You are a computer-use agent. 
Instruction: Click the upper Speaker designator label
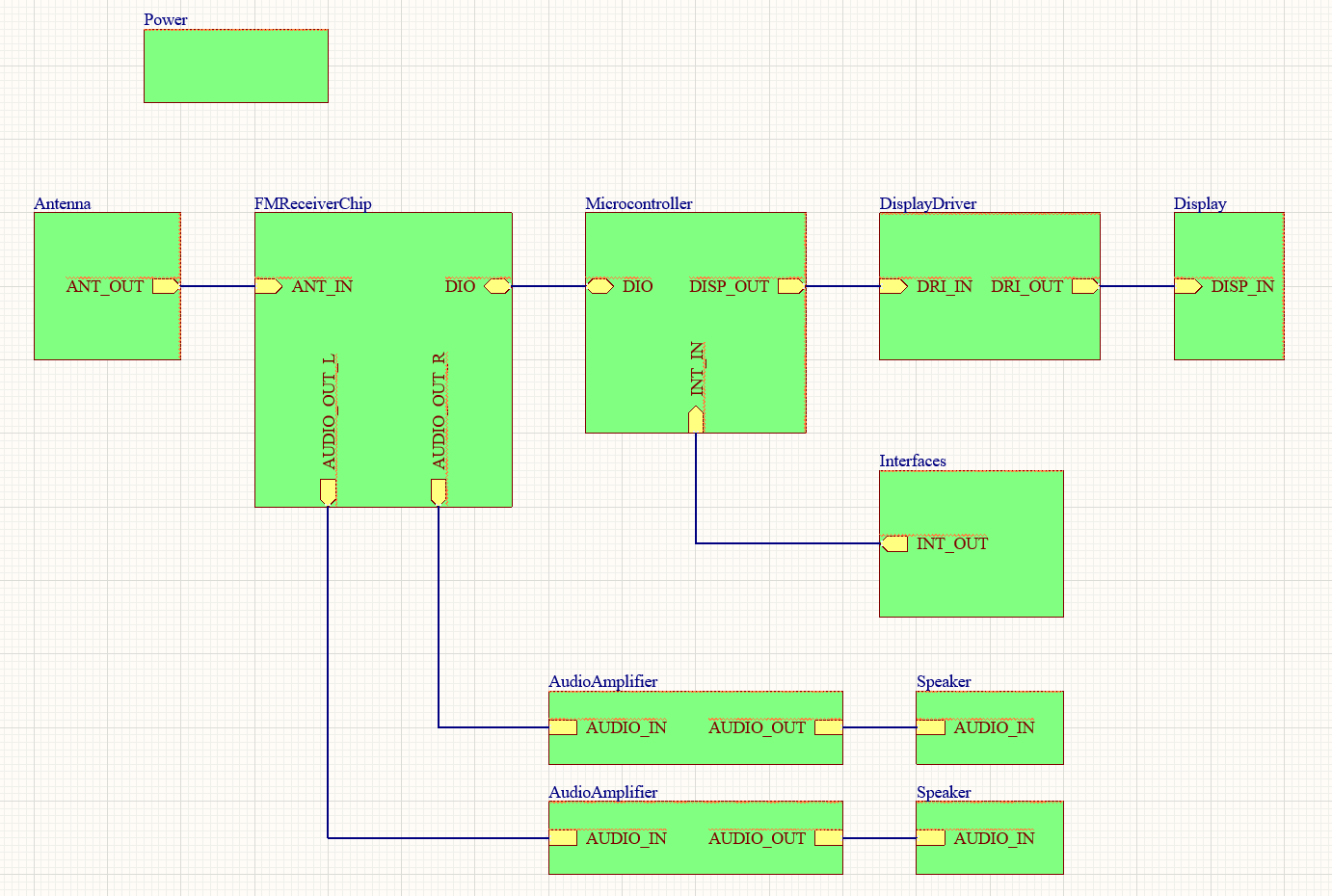coord(944,681)
